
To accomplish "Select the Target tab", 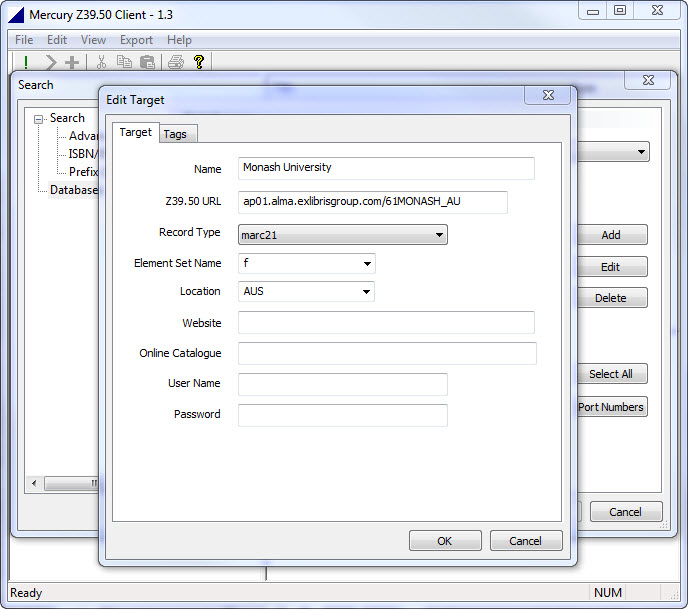I will [135, 133].
